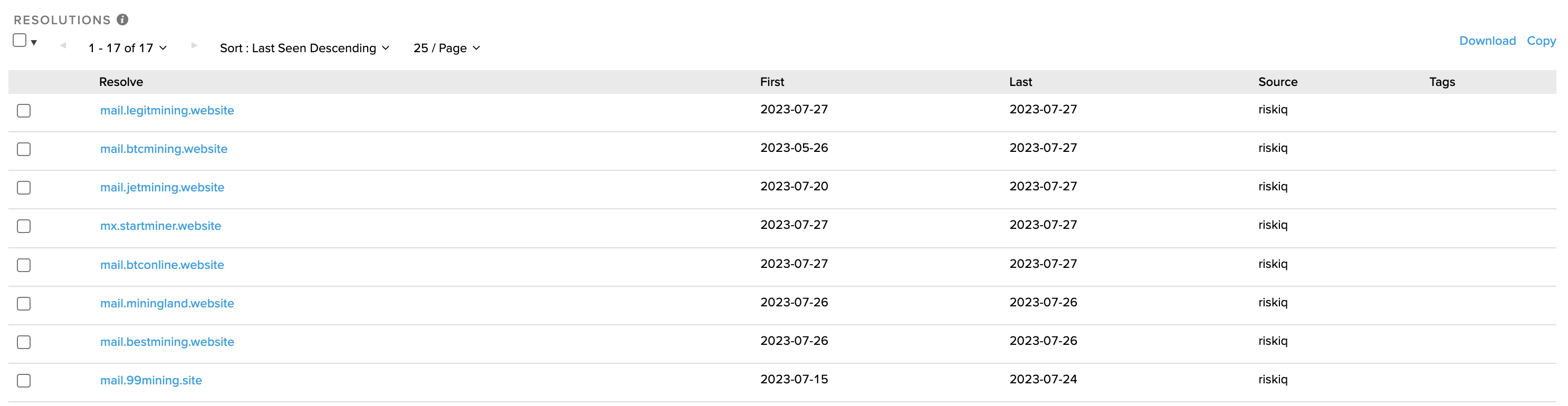Expand the 1 - 17 of 17 dropdown
1568x406 pixels.
pos(128,48)
